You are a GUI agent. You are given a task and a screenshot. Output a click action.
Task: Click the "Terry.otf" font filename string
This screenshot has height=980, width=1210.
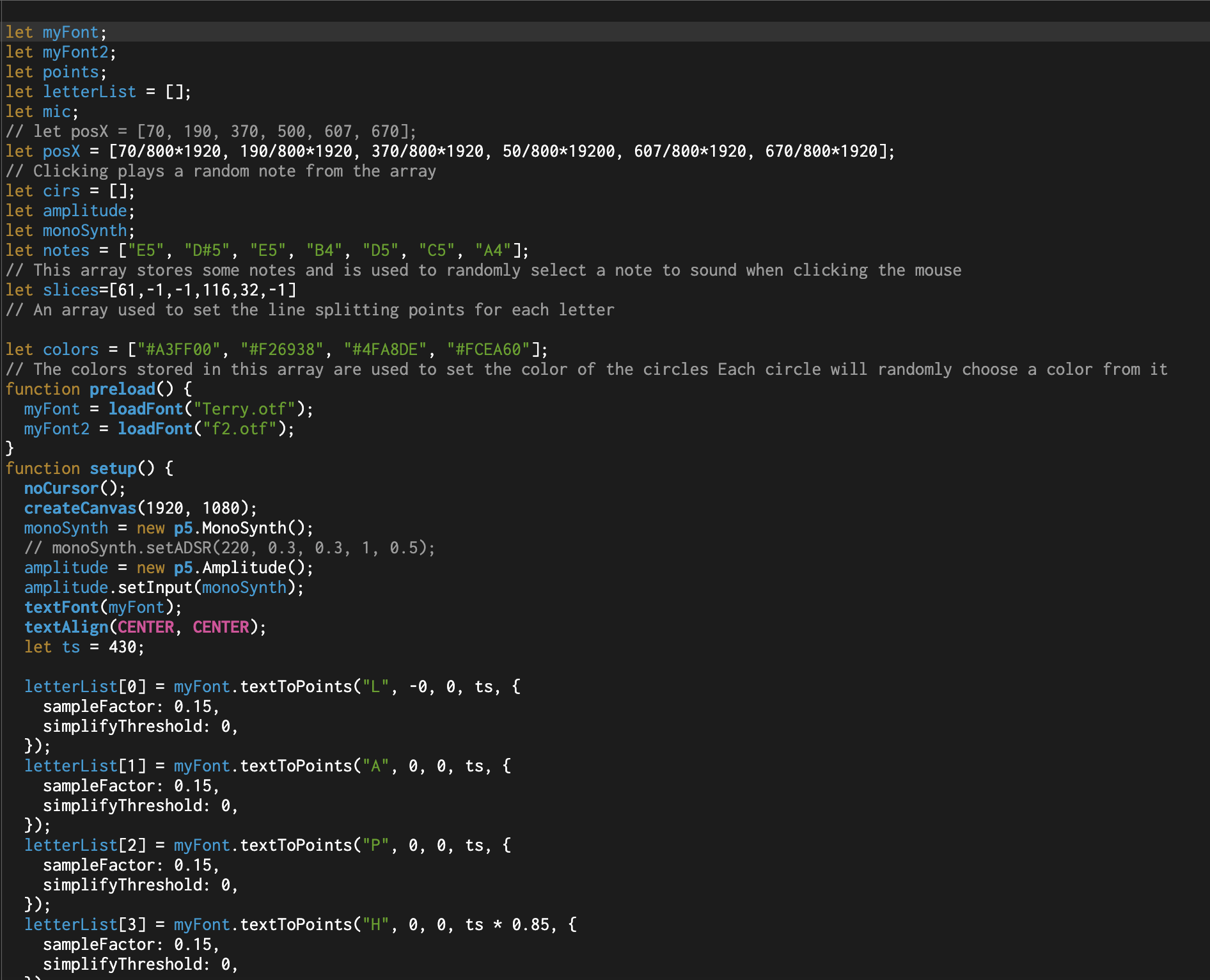(244, 409)
